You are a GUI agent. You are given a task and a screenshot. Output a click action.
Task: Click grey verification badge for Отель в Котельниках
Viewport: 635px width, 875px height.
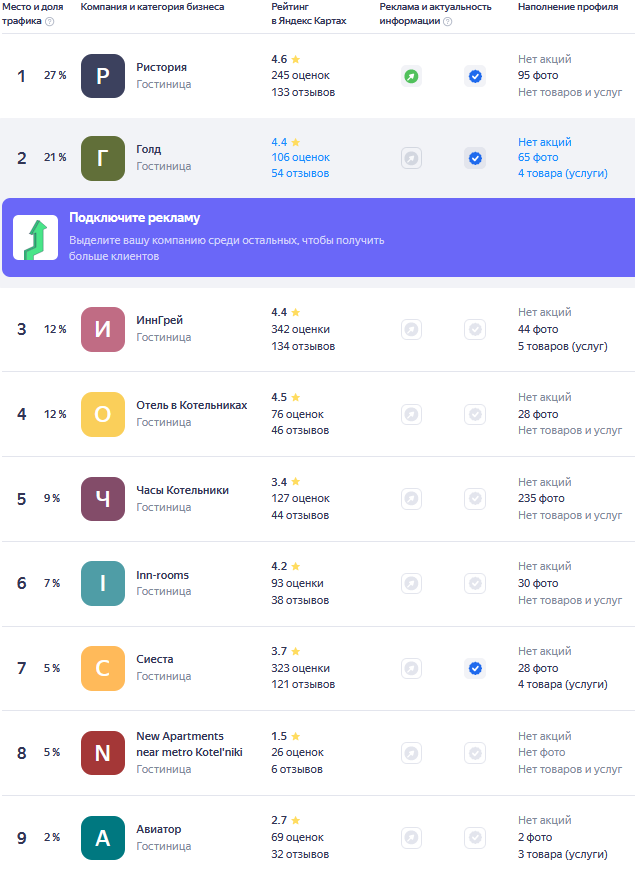(475, 415)
